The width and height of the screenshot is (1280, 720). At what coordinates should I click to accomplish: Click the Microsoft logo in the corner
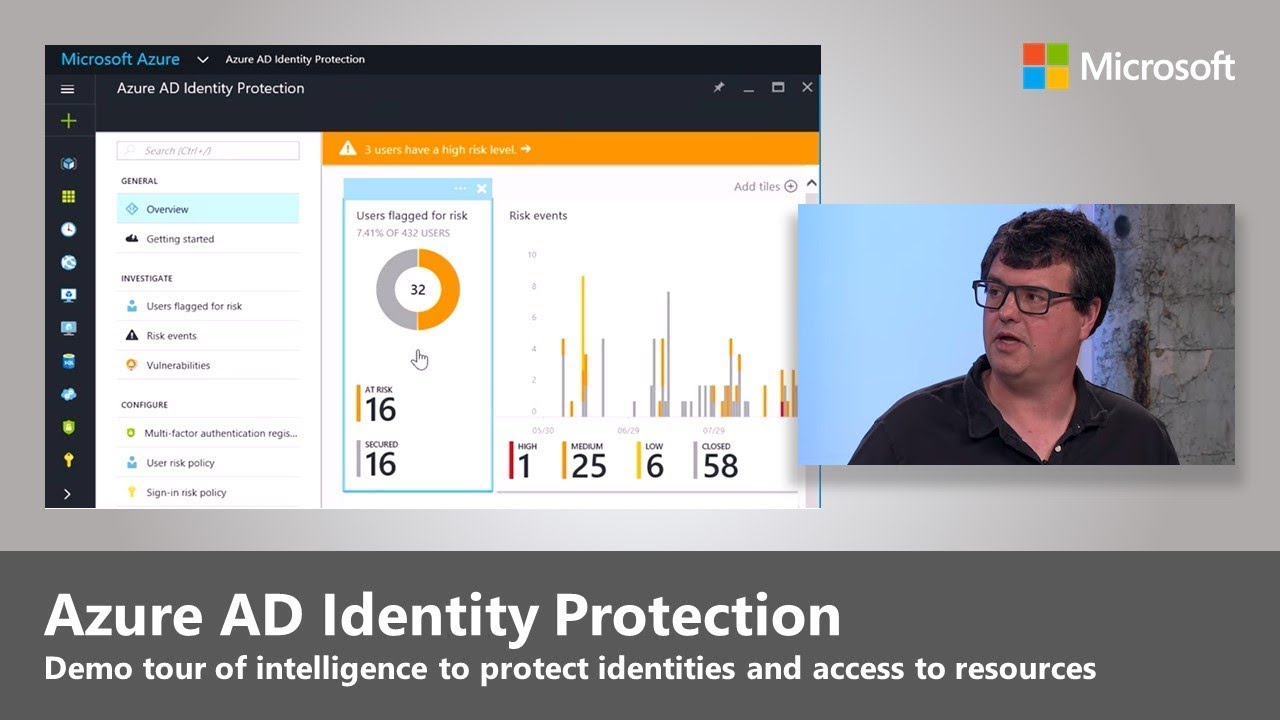click(x=1129, y=66)
